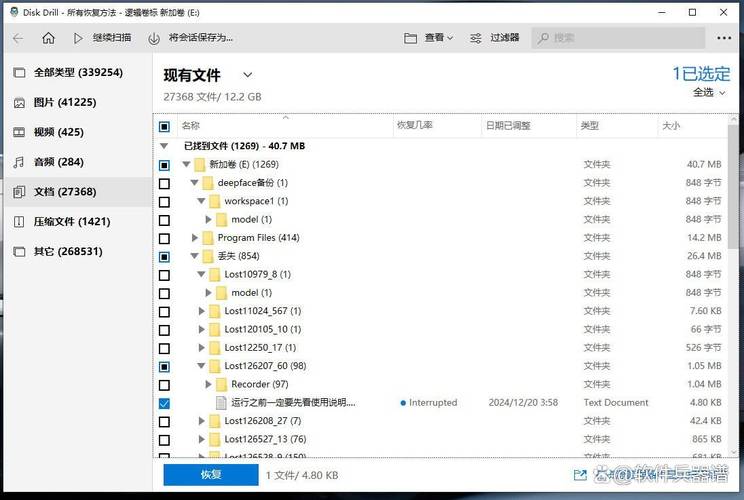Click the Program Files folder icon
This screenshot has height=500, width=744.
click(x=207, y=238)
